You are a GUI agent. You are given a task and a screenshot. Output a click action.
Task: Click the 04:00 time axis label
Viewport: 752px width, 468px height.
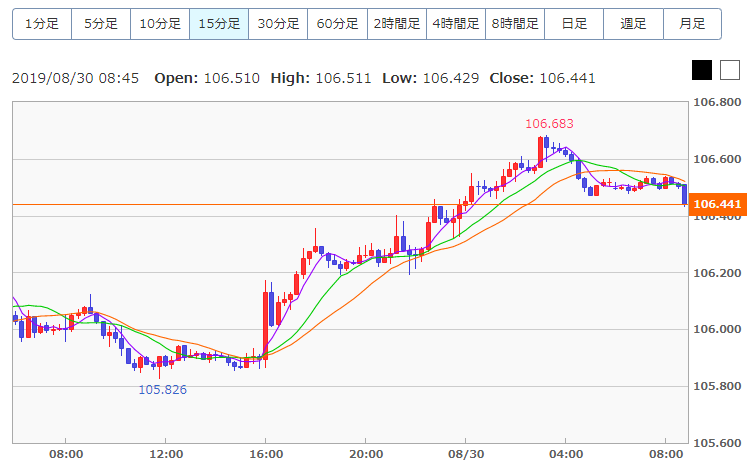[566, 454]
